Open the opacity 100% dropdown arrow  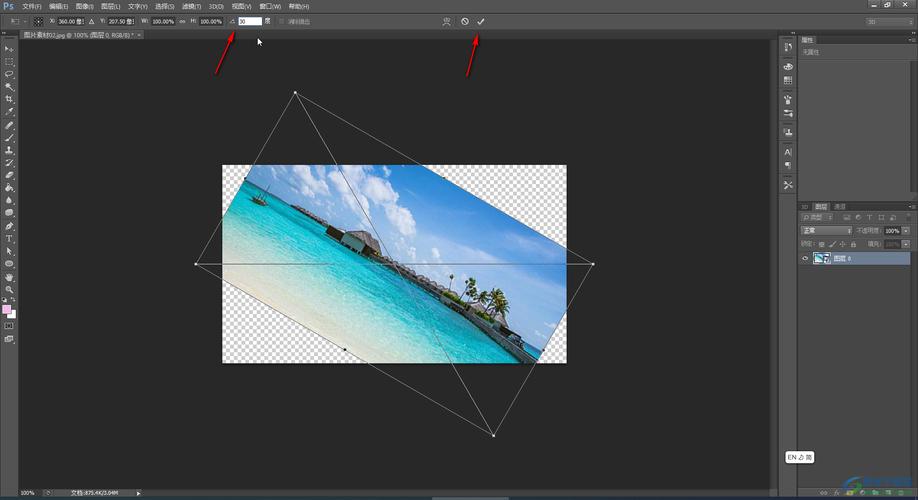[x=905, y=231]
